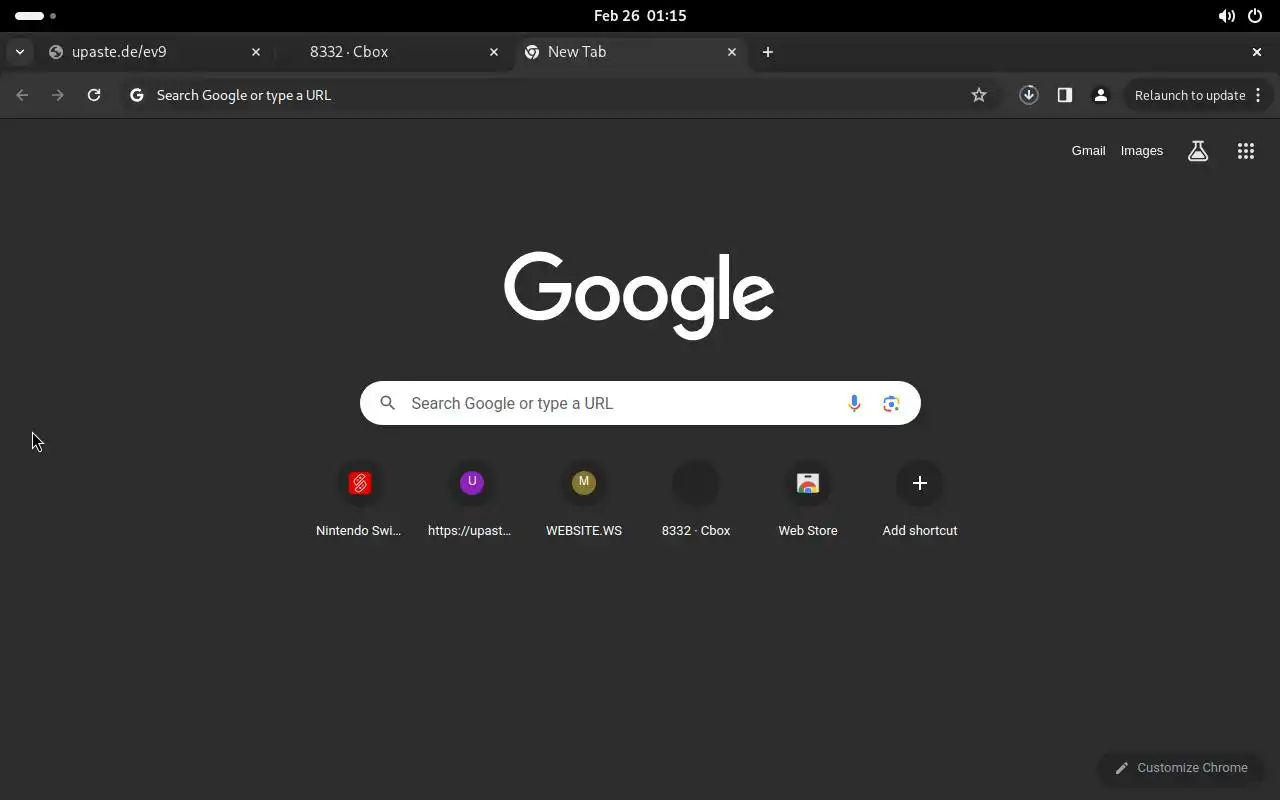Open the system volume indicator
The image size is (1280, 800).
[1226, 16]
